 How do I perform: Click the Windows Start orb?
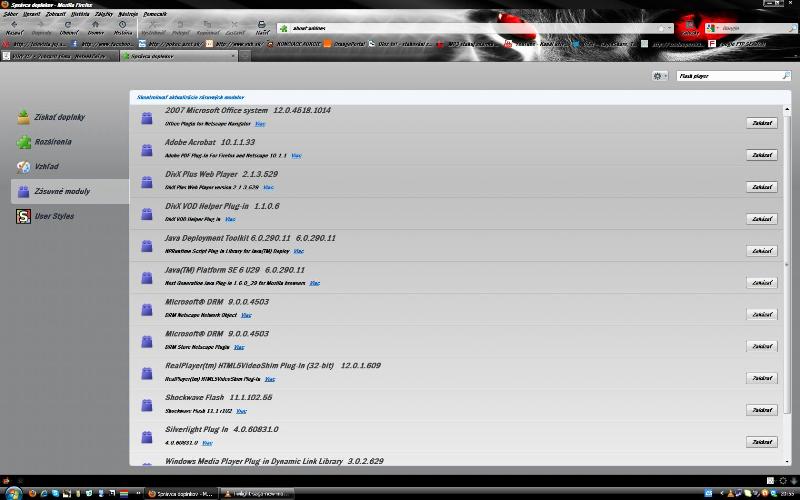point(12,493)
